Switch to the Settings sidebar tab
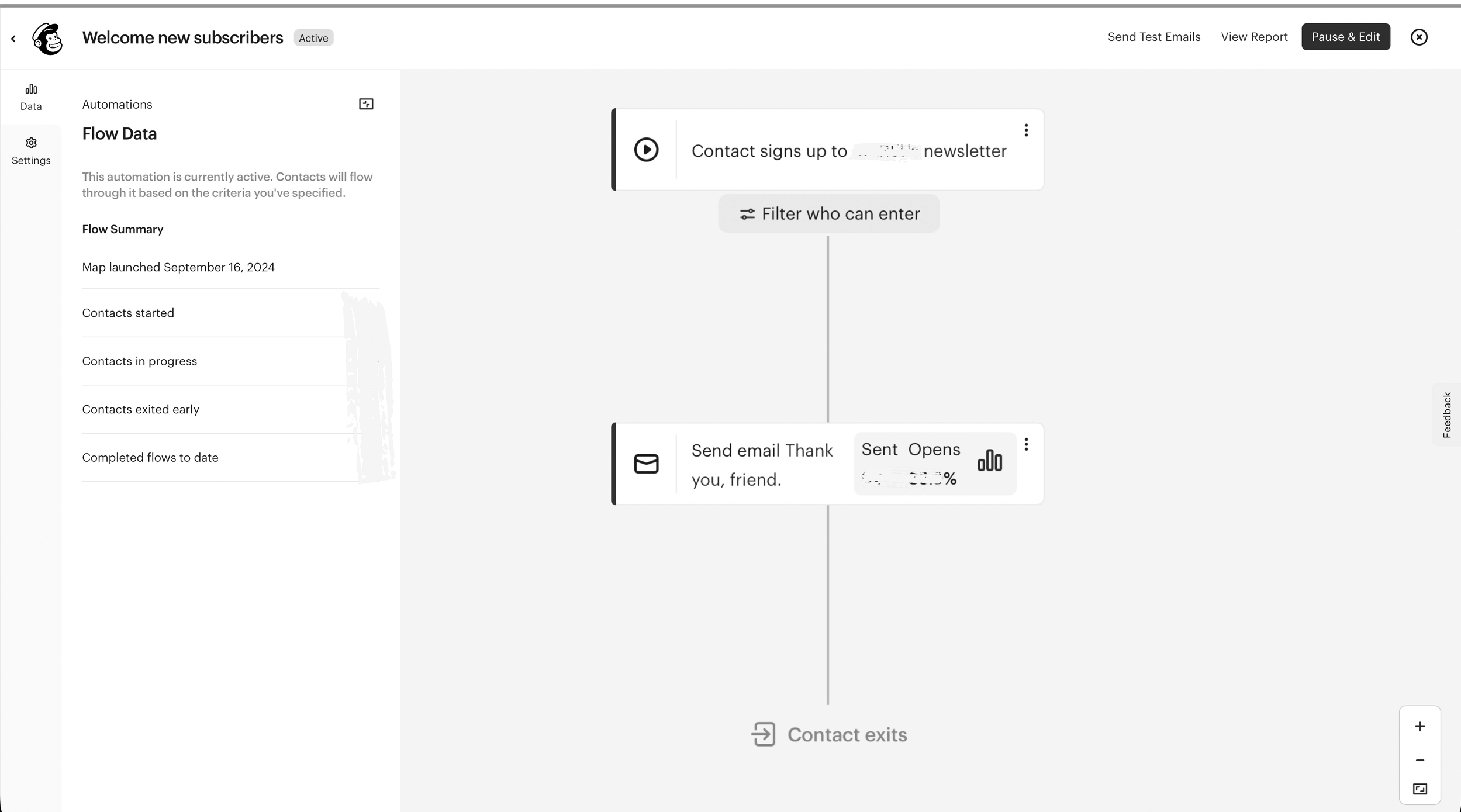 tap(31, 151)
